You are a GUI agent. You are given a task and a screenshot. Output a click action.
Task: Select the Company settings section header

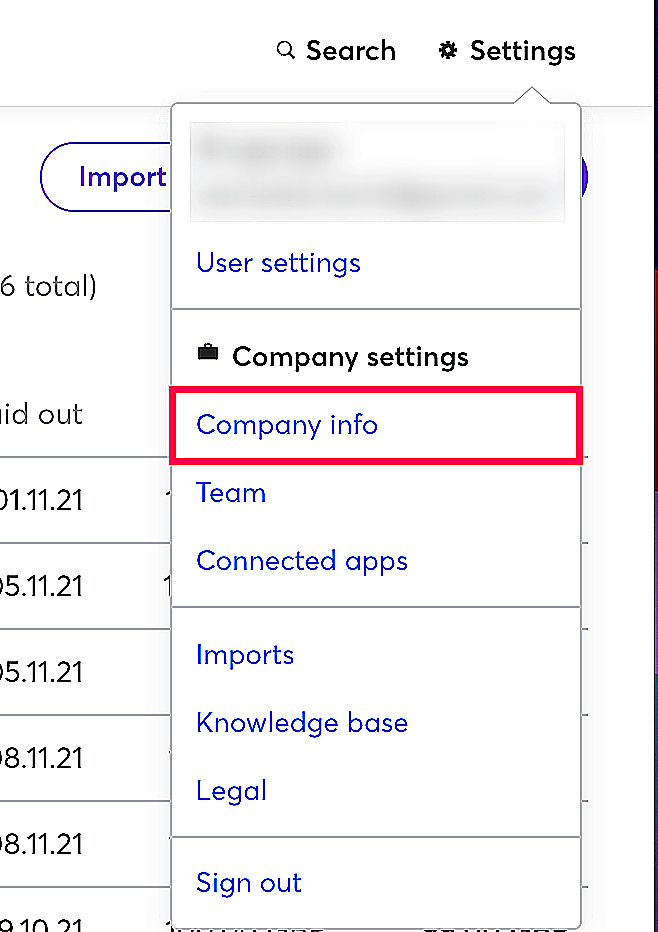pos(350,356)
